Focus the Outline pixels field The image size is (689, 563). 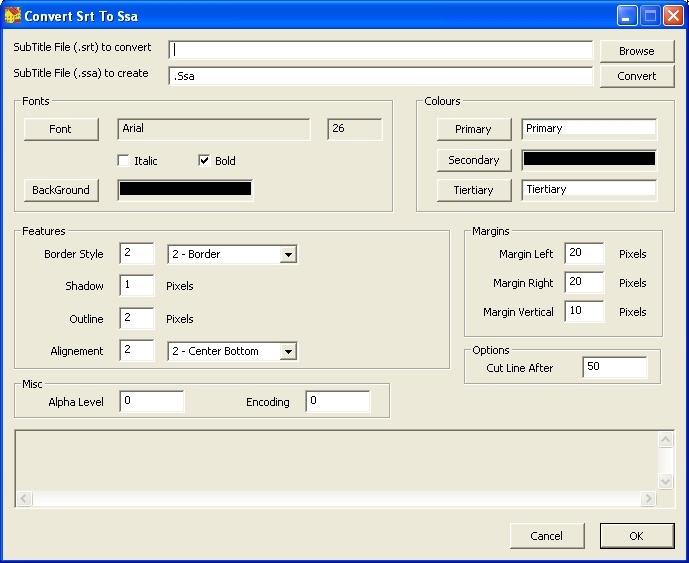pos(137,318)
